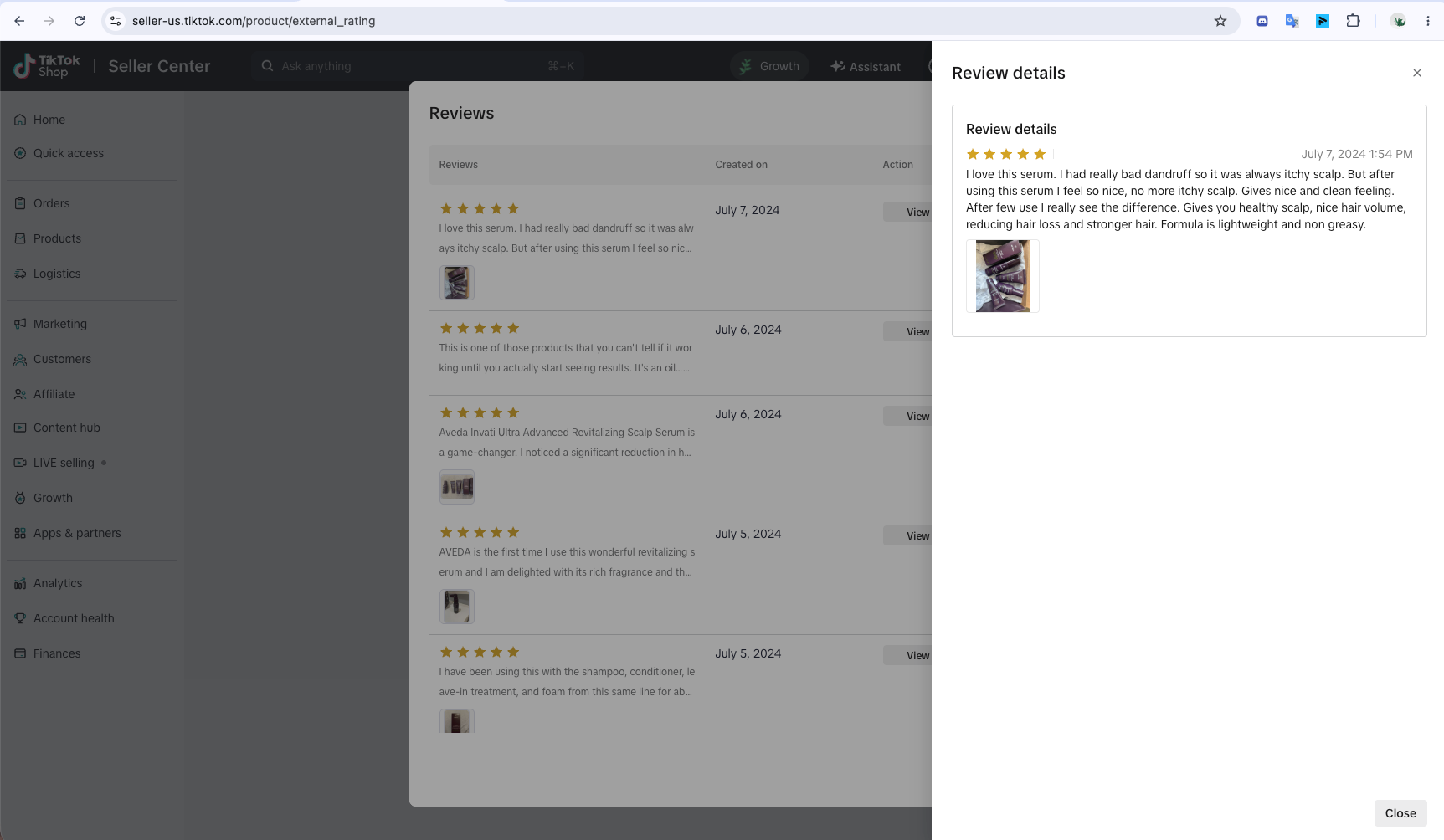Click the Ask anything search field
Screen dimensions: 1444x840
[417, 66]
